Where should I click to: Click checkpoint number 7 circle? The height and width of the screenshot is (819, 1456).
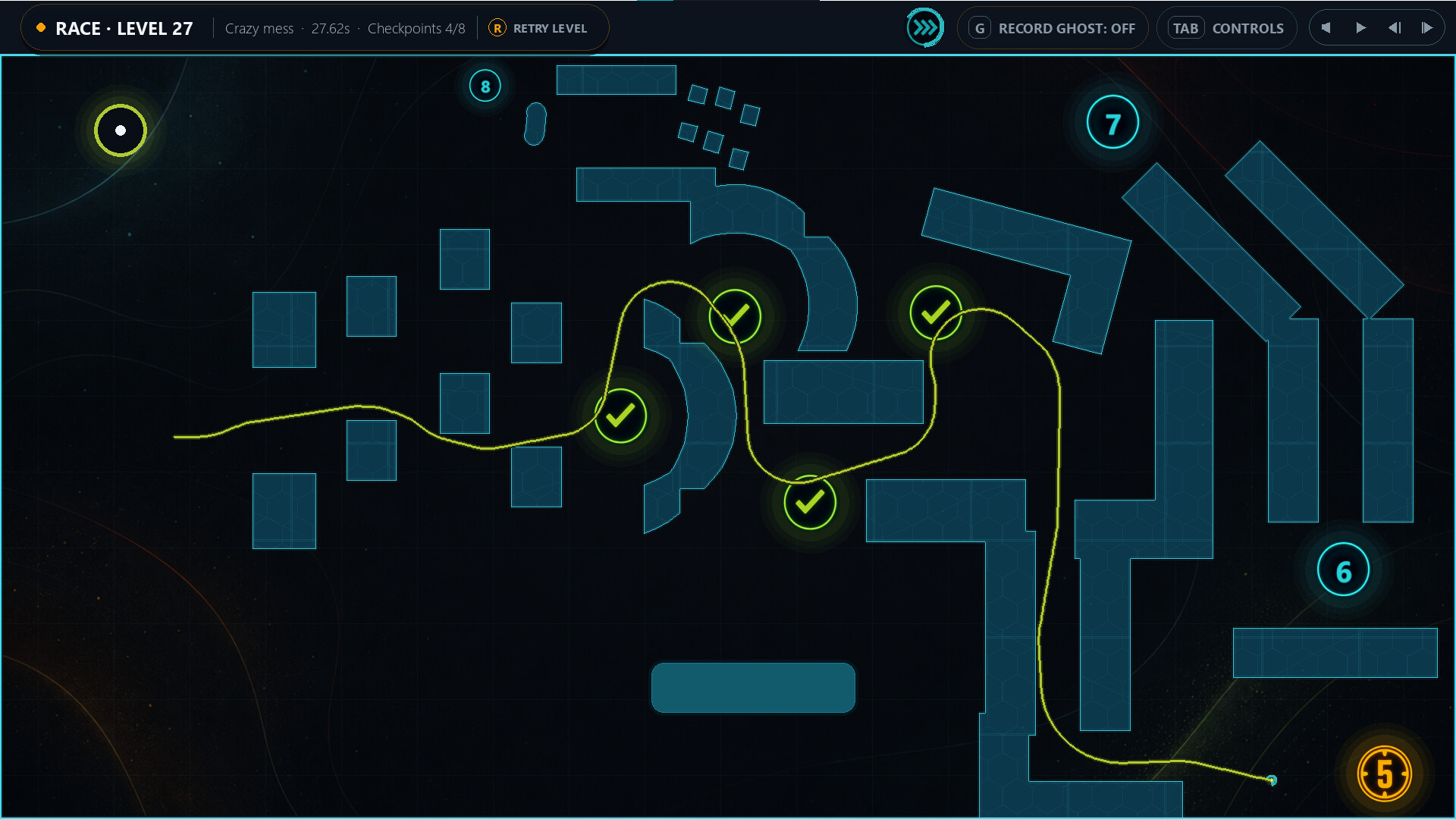(x=1112, y=122)
